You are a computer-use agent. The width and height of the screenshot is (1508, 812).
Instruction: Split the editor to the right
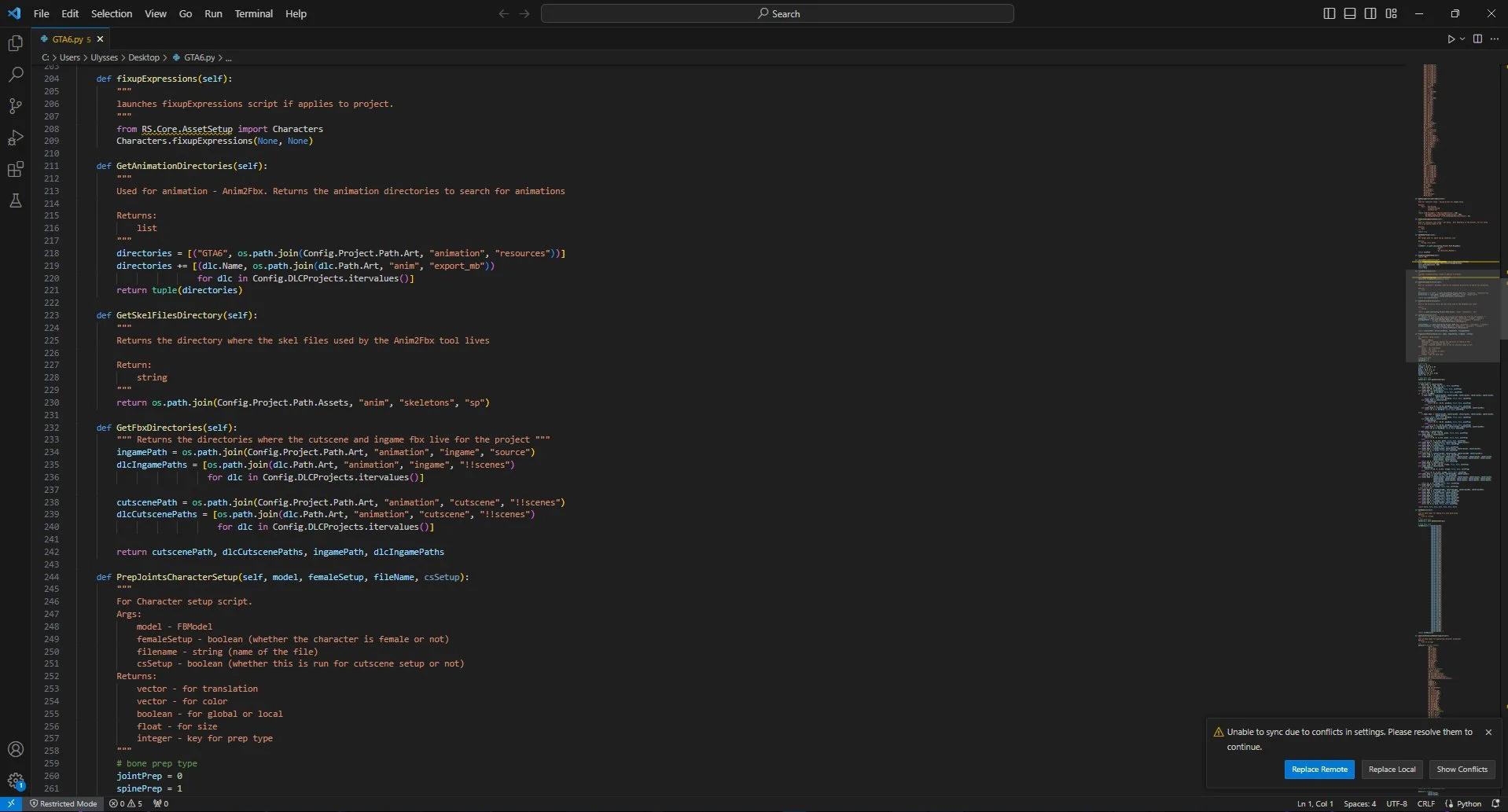click(1477, 39)
